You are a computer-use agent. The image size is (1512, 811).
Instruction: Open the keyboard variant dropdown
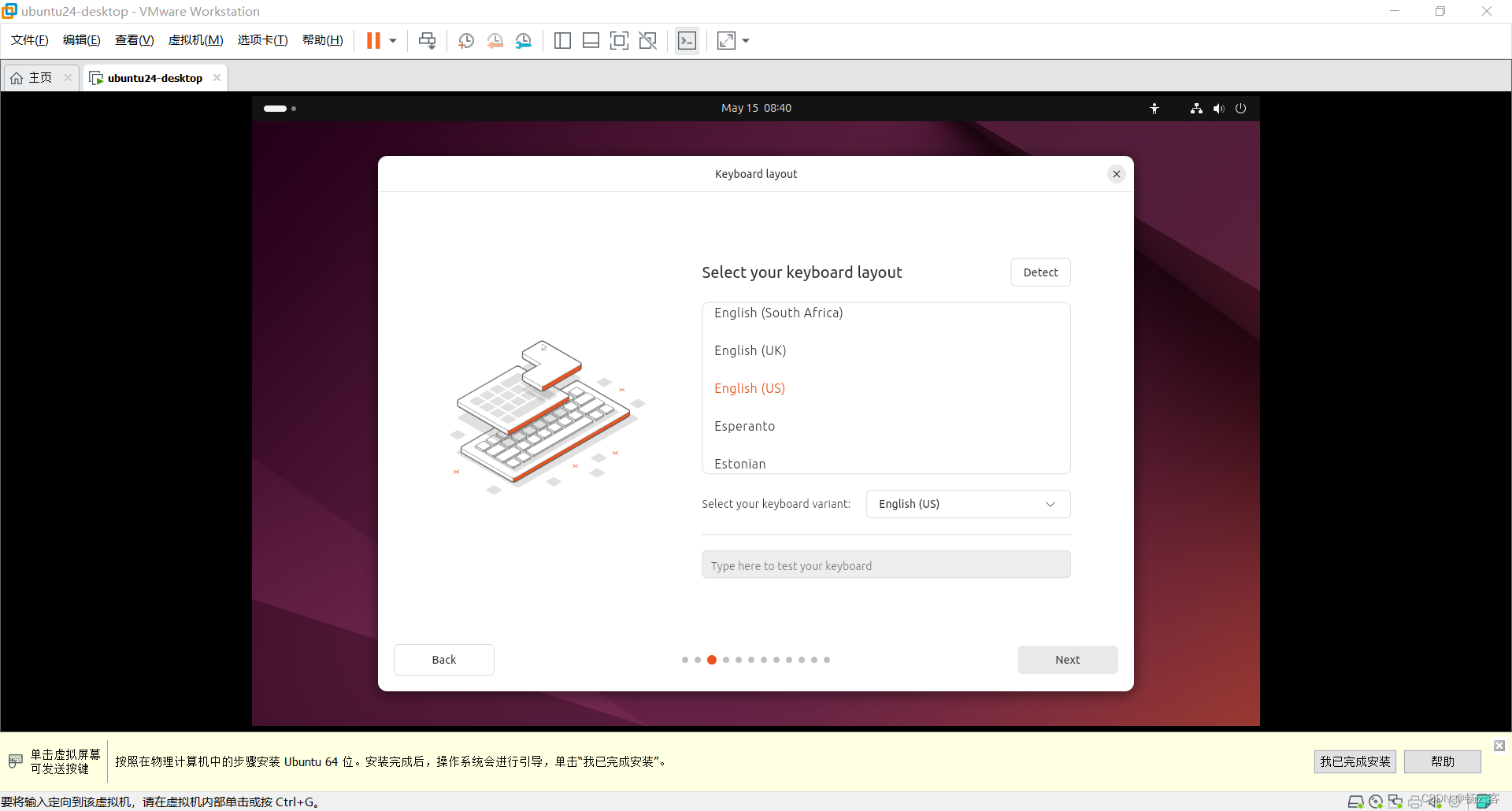[968, 503]
